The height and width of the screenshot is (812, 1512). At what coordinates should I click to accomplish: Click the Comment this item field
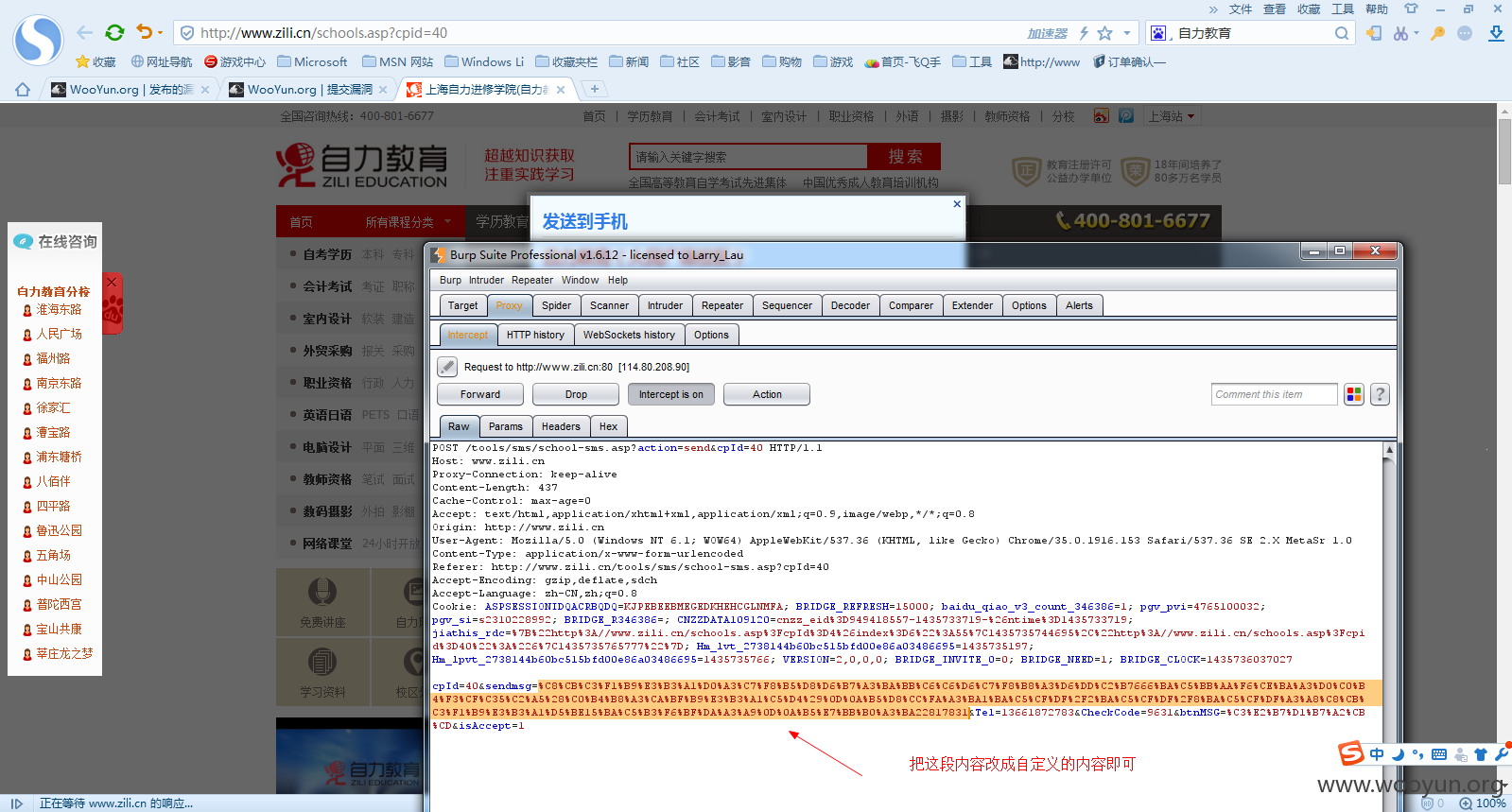(1274, 394)
